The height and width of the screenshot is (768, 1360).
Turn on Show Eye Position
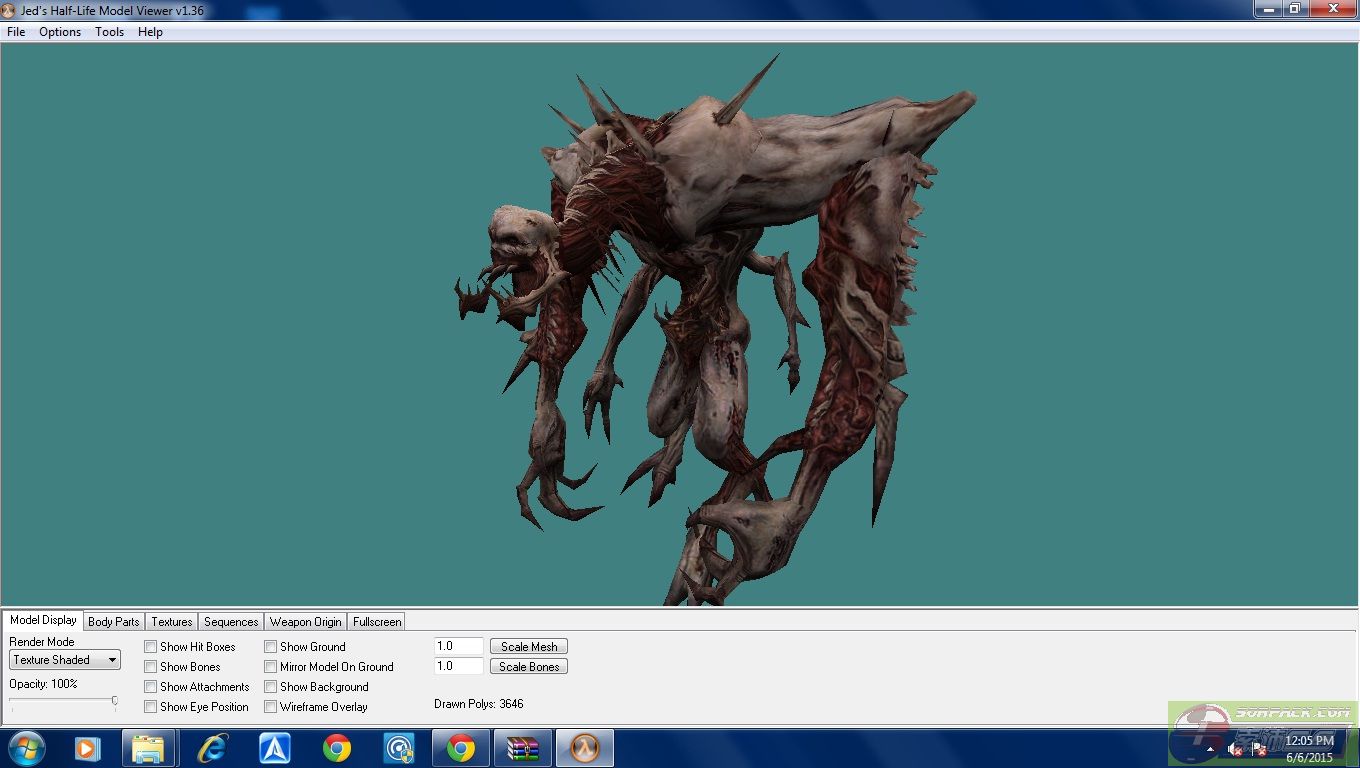pos(151,707)
